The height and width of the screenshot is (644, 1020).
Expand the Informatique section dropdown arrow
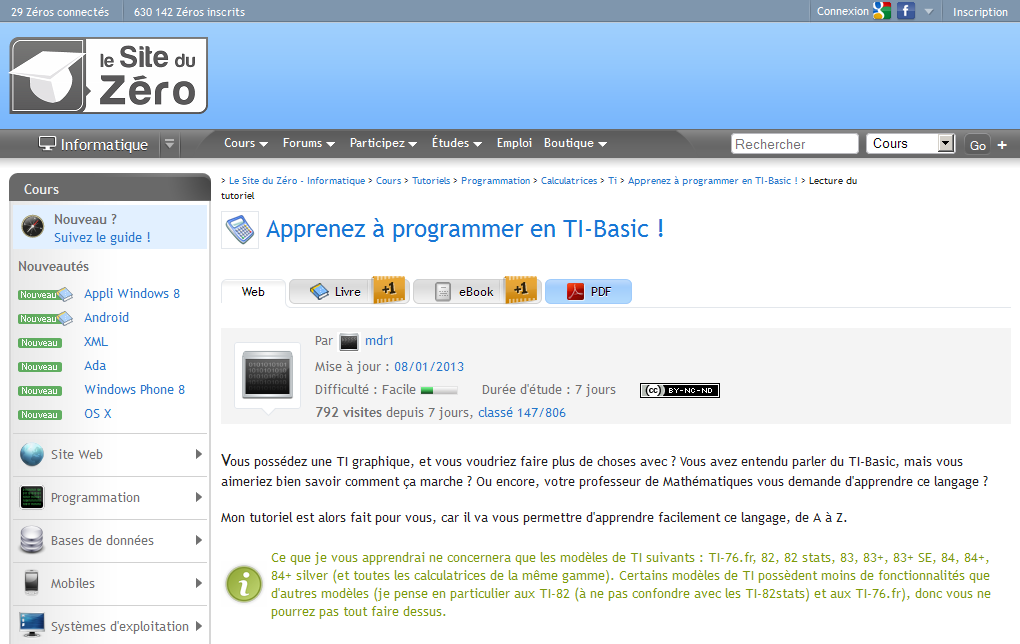pos(169,144)
